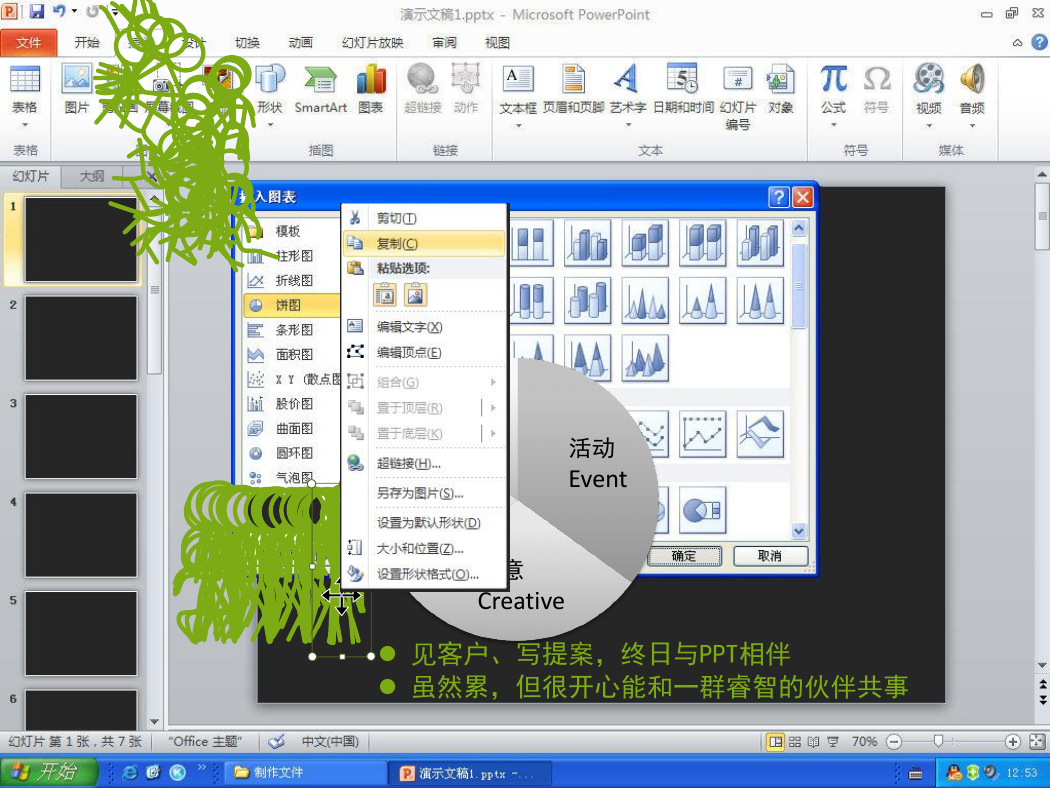Viewport: 1050px width, 788px height.
Task: Open PowerPoint Help question mark
Action: (x=1039, y=42)
